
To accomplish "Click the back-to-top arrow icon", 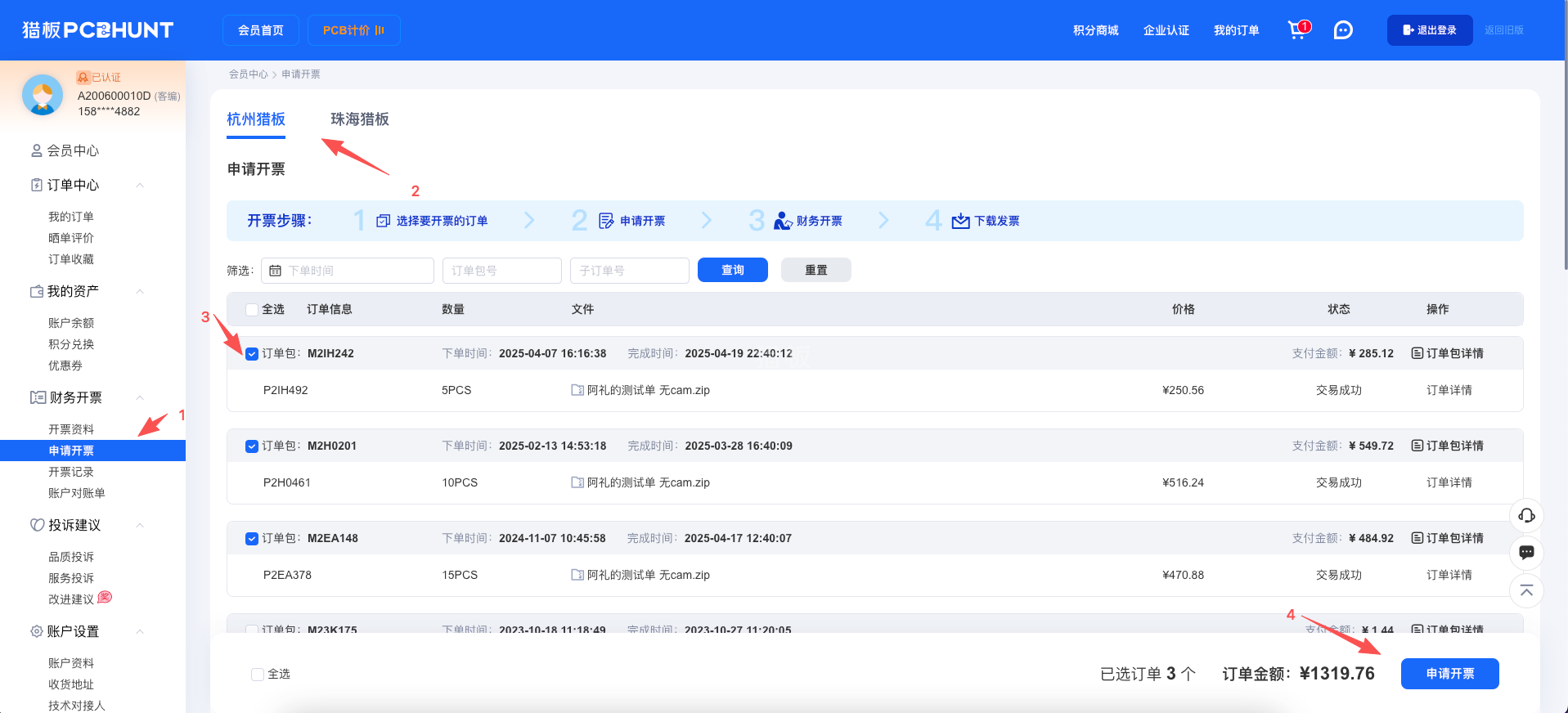I will (x=1526, y=590).
